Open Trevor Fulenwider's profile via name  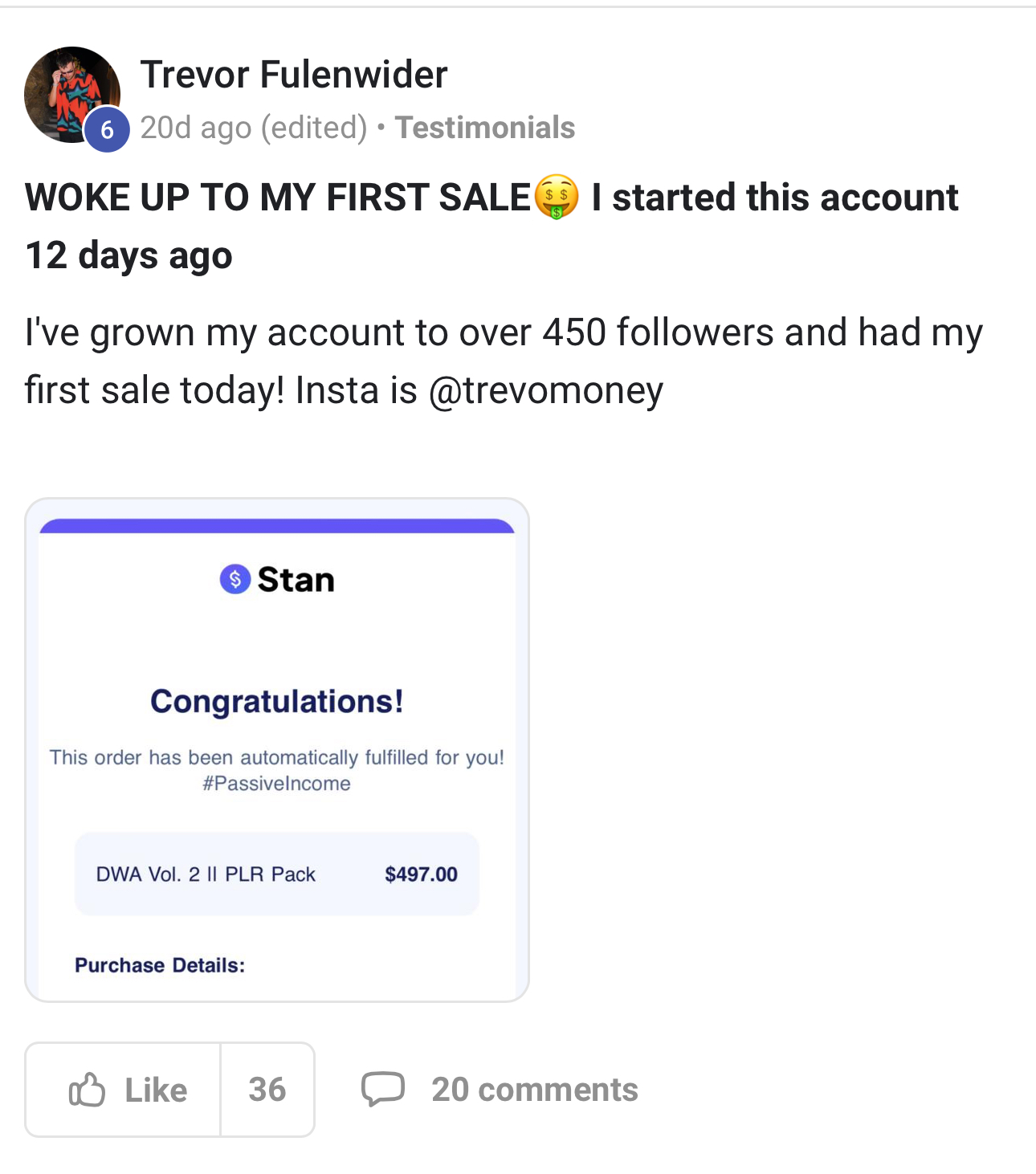click(293, 75)
